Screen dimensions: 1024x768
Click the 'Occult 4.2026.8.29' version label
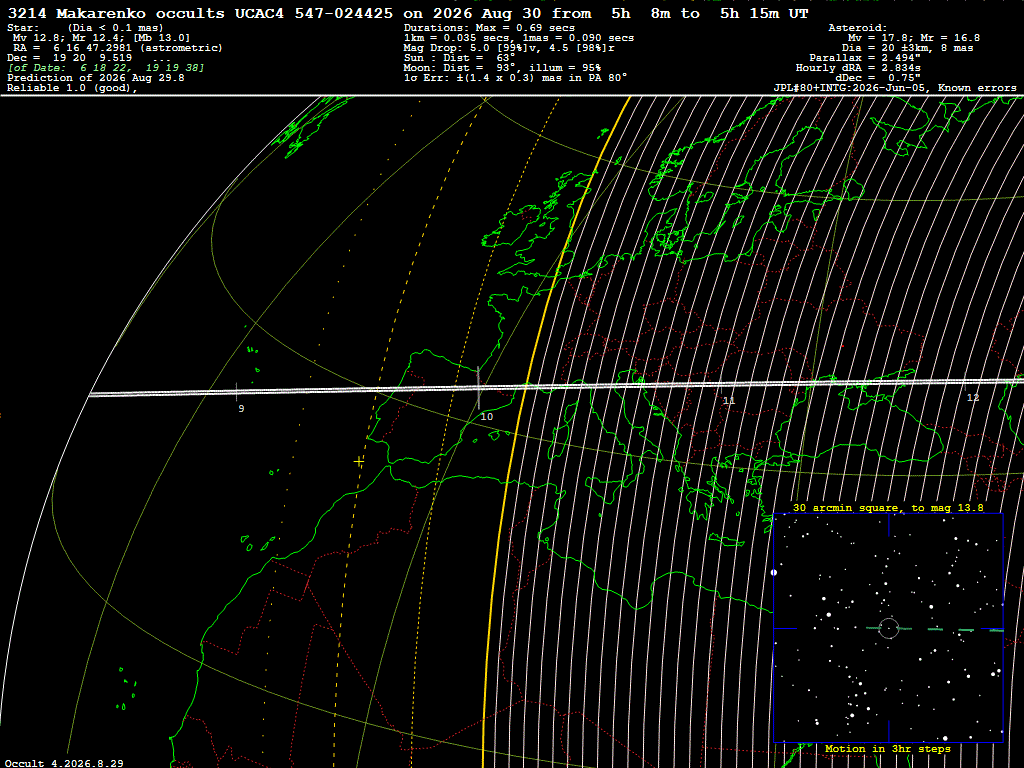pos(64,763)
